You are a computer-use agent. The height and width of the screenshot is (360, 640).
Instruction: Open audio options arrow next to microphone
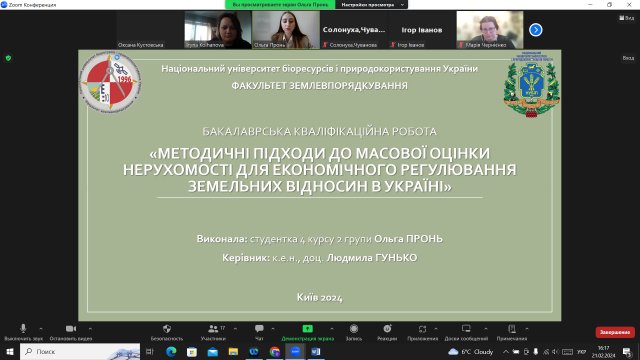[41, 329]
